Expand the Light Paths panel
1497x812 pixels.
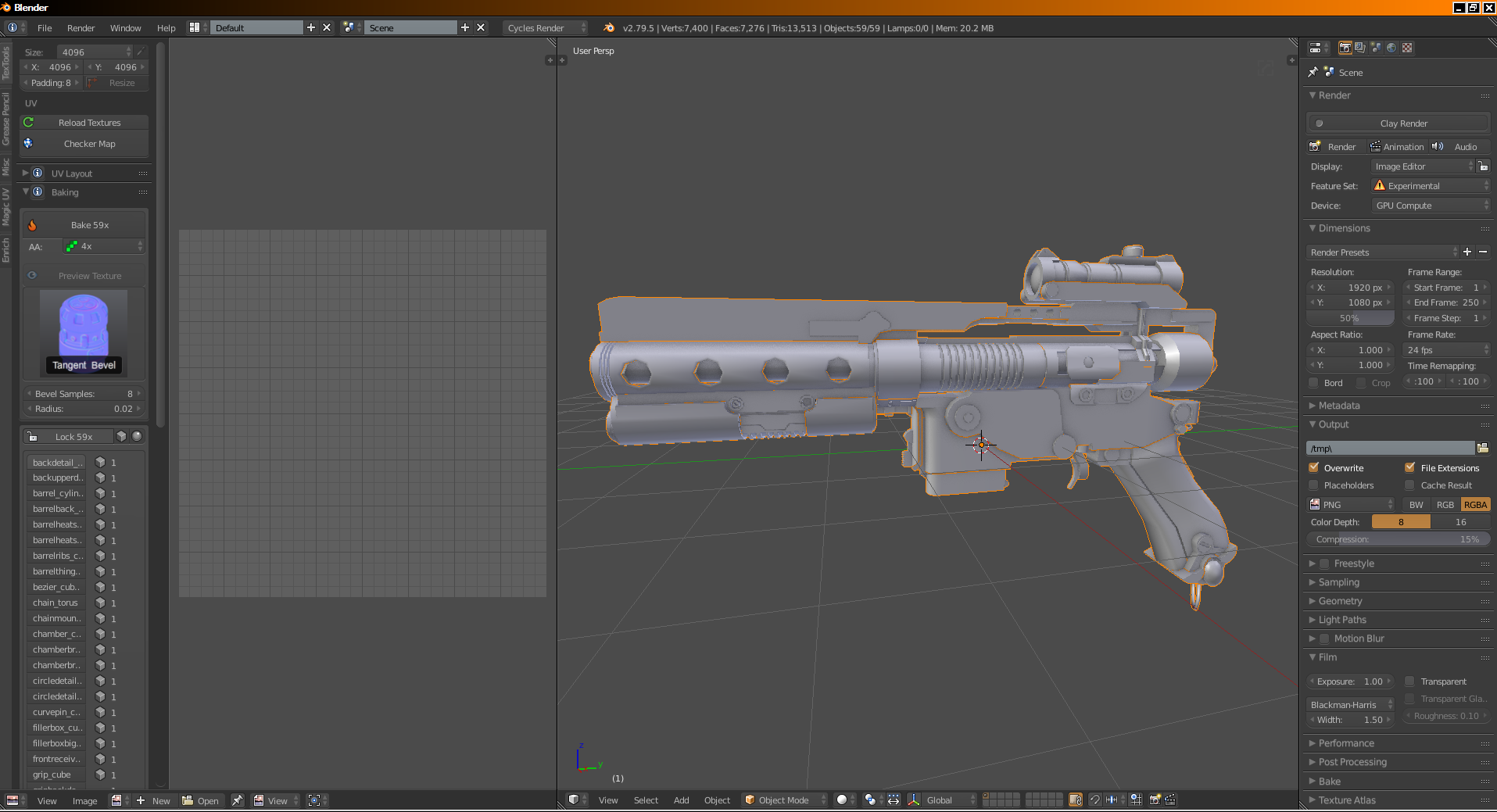1342,620
